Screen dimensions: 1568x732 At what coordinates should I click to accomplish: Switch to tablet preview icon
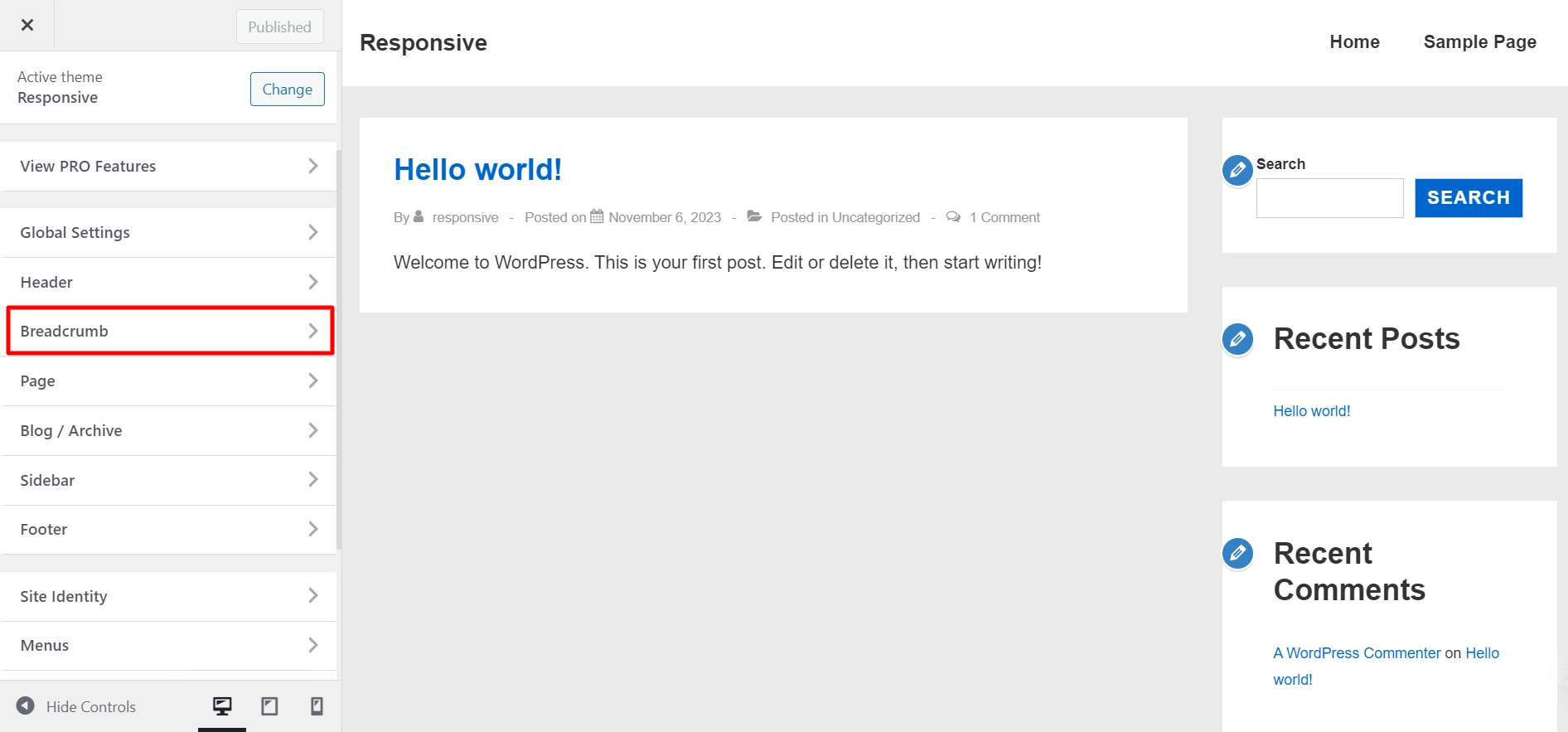pos(269,706)
